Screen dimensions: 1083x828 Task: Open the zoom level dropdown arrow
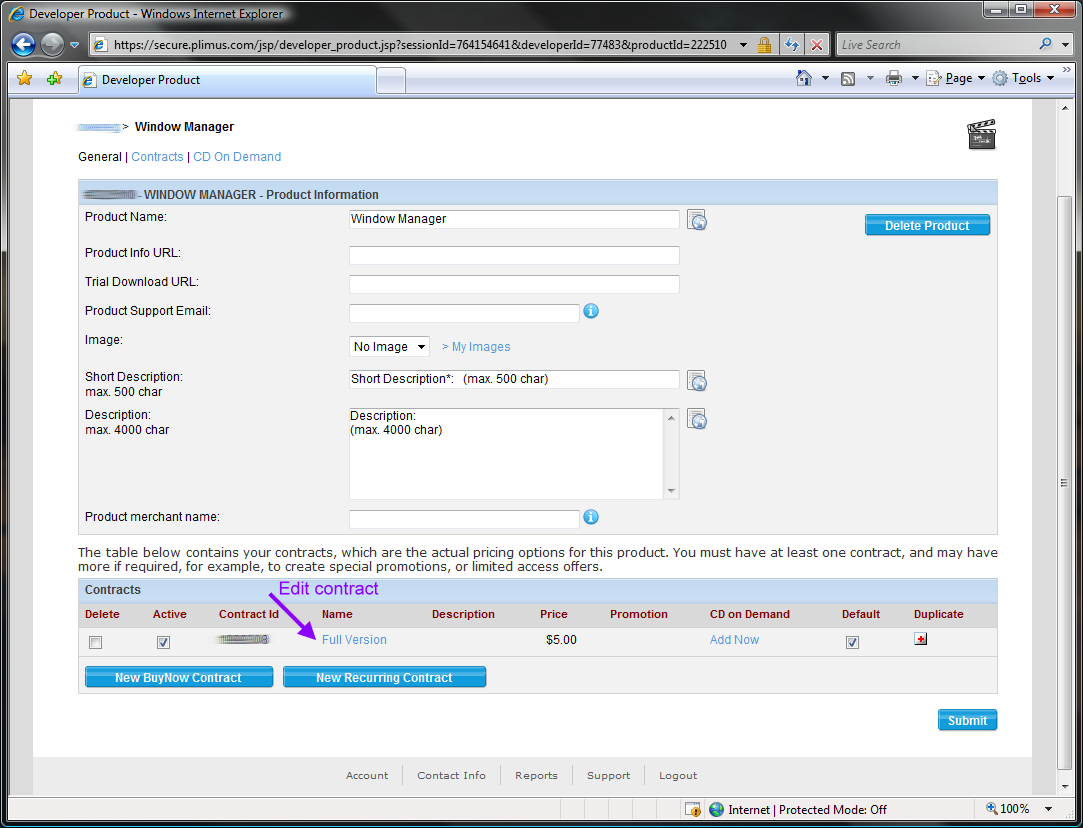[x=1048, y=809]
